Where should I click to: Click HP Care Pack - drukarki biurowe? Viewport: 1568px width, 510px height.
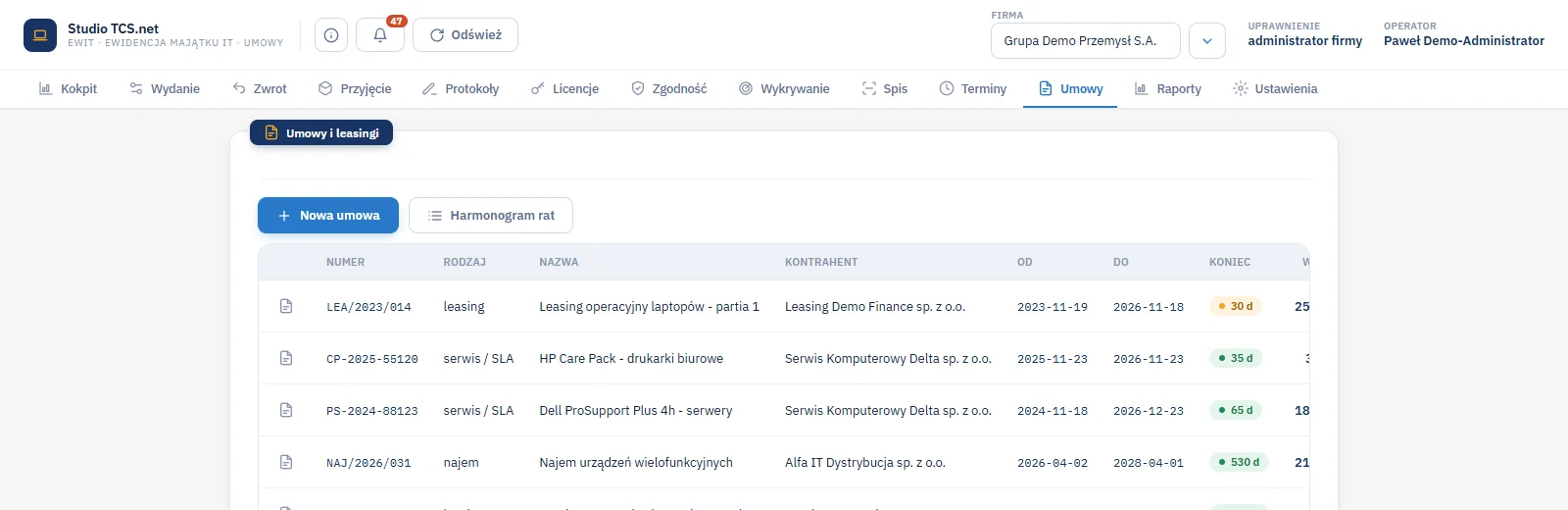click(x=631, y=358)
